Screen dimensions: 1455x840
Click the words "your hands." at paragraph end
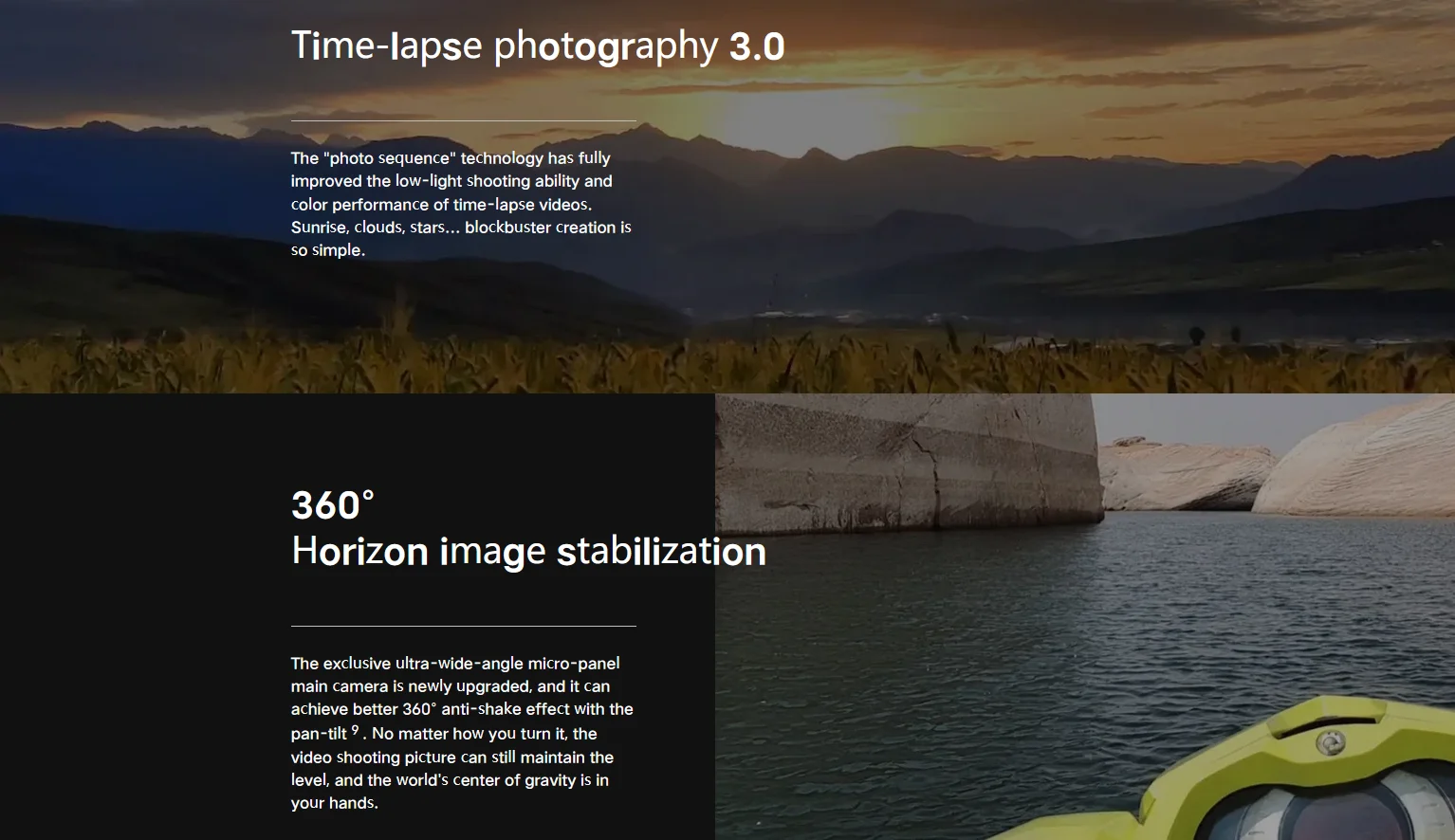coord(334,803)
